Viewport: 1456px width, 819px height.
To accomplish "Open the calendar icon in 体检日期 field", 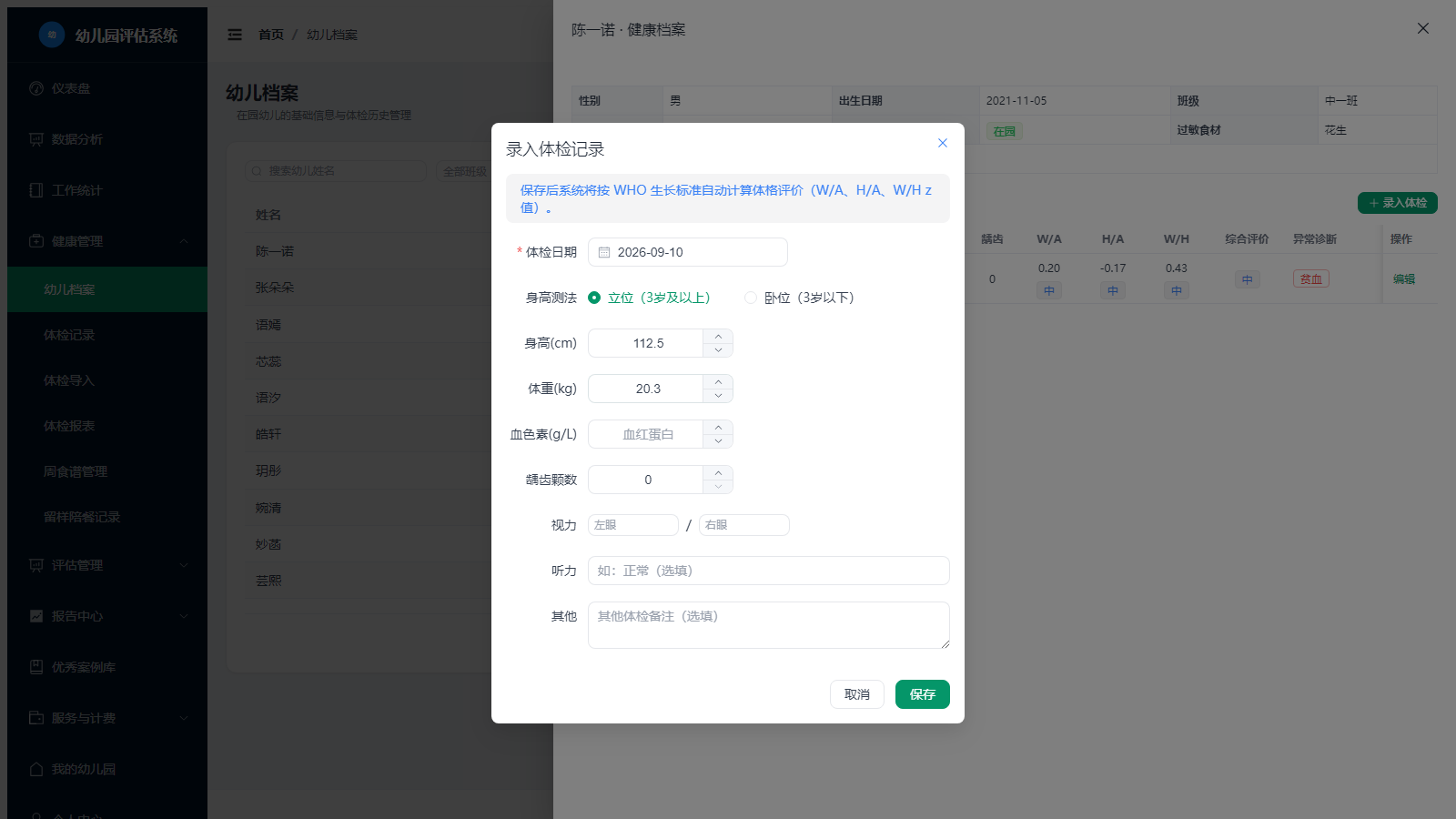I will (x=604, y=252).
